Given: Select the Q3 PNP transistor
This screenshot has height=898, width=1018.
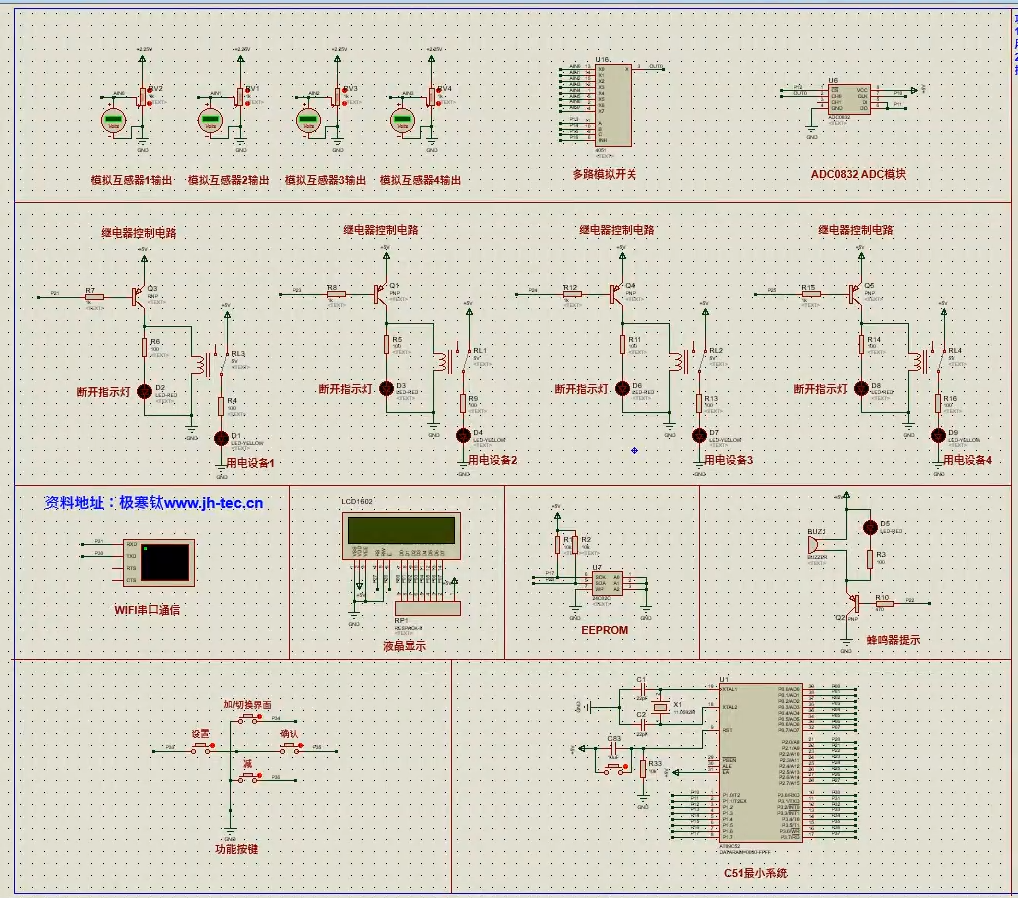Looking at the screenshot, I should (x=138, y=297).
